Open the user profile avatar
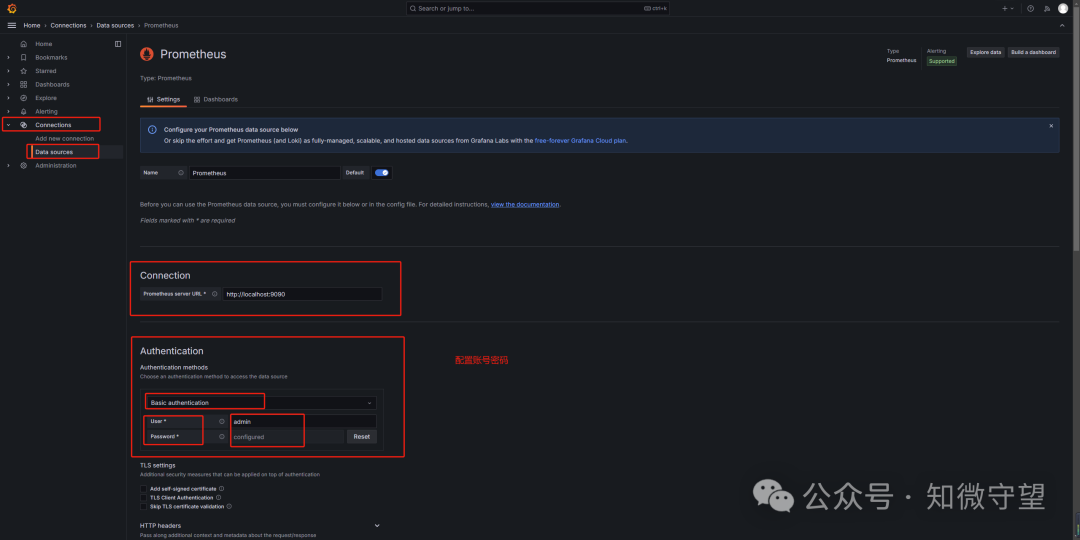This screenshot has height=540, width=1080. (1063, 8)
